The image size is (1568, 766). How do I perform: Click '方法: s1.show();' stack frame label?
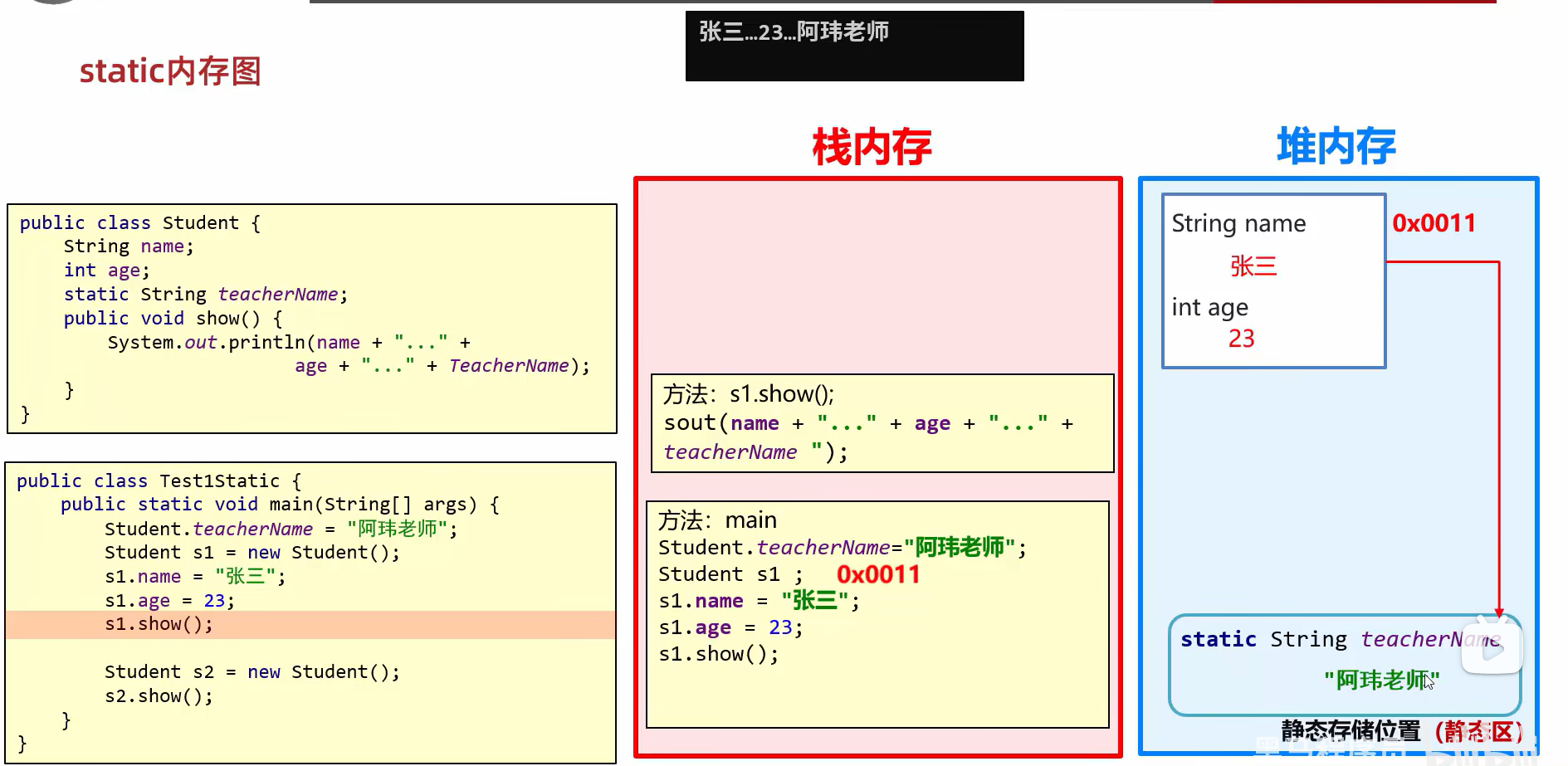[x=748, y=394]
